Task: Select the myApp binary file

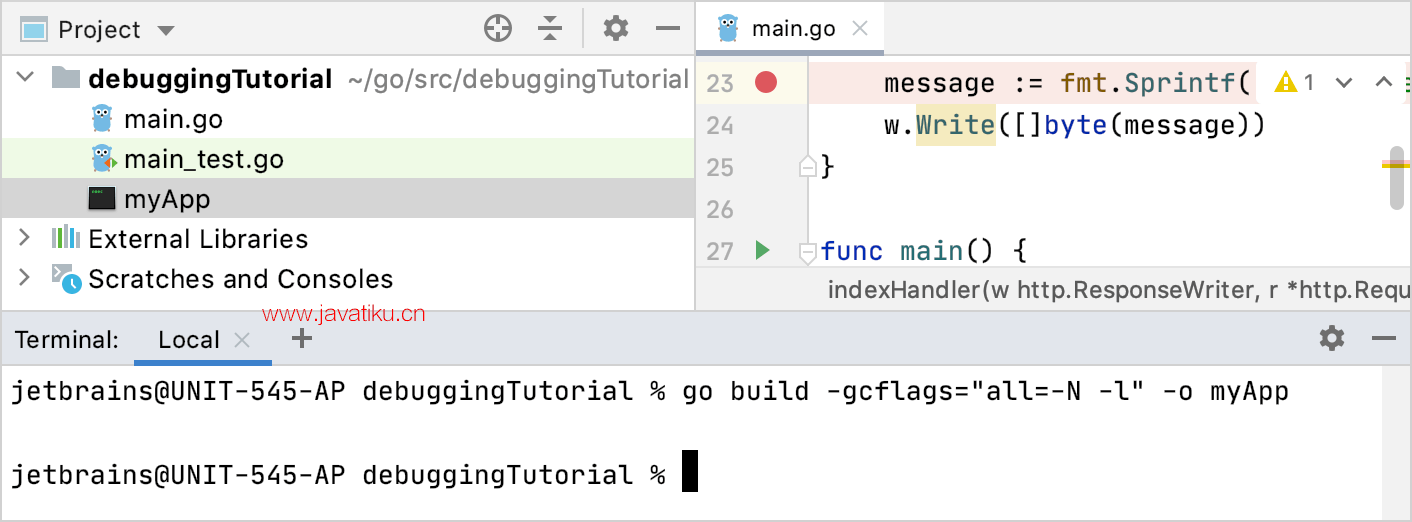Action: coord(346,199)
